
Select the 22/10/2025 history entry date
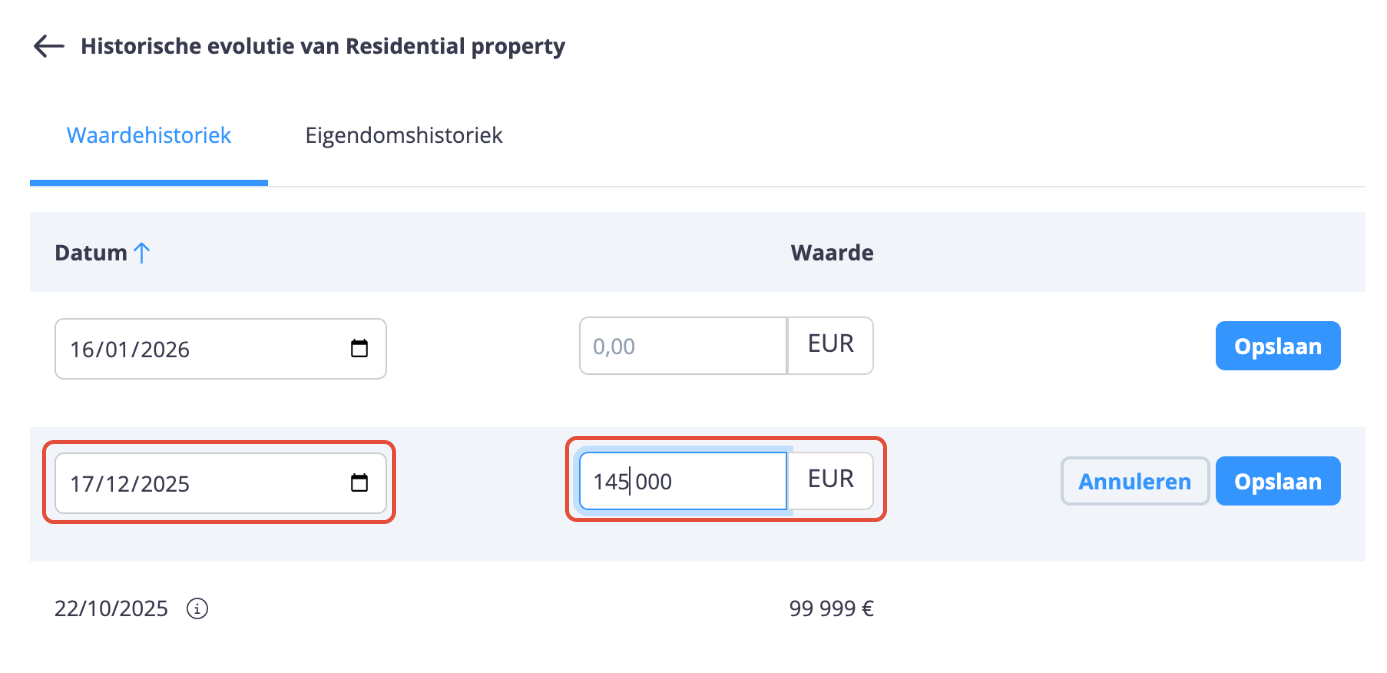click(x=111, y=608)
